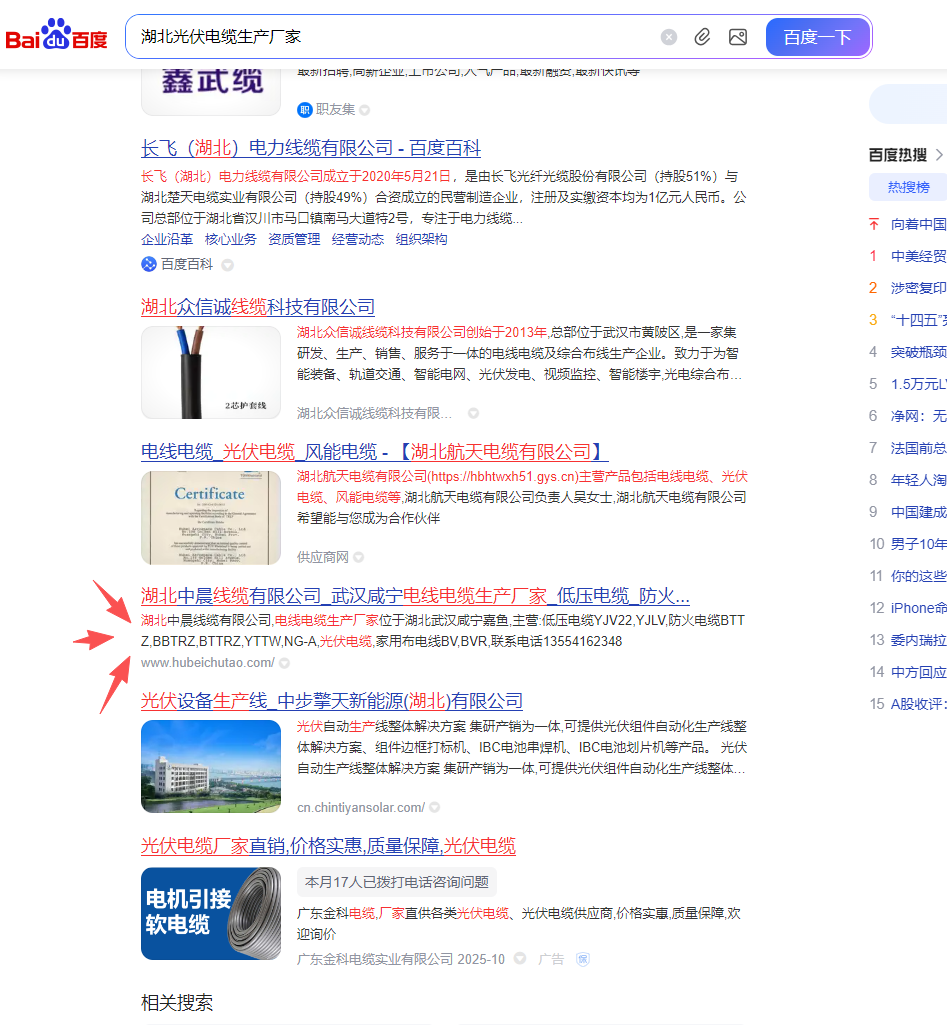The width and height of the screenshot is (947, 1025).
Task: Open the 企业沿革 sub-link
Action: click(167, 239)
